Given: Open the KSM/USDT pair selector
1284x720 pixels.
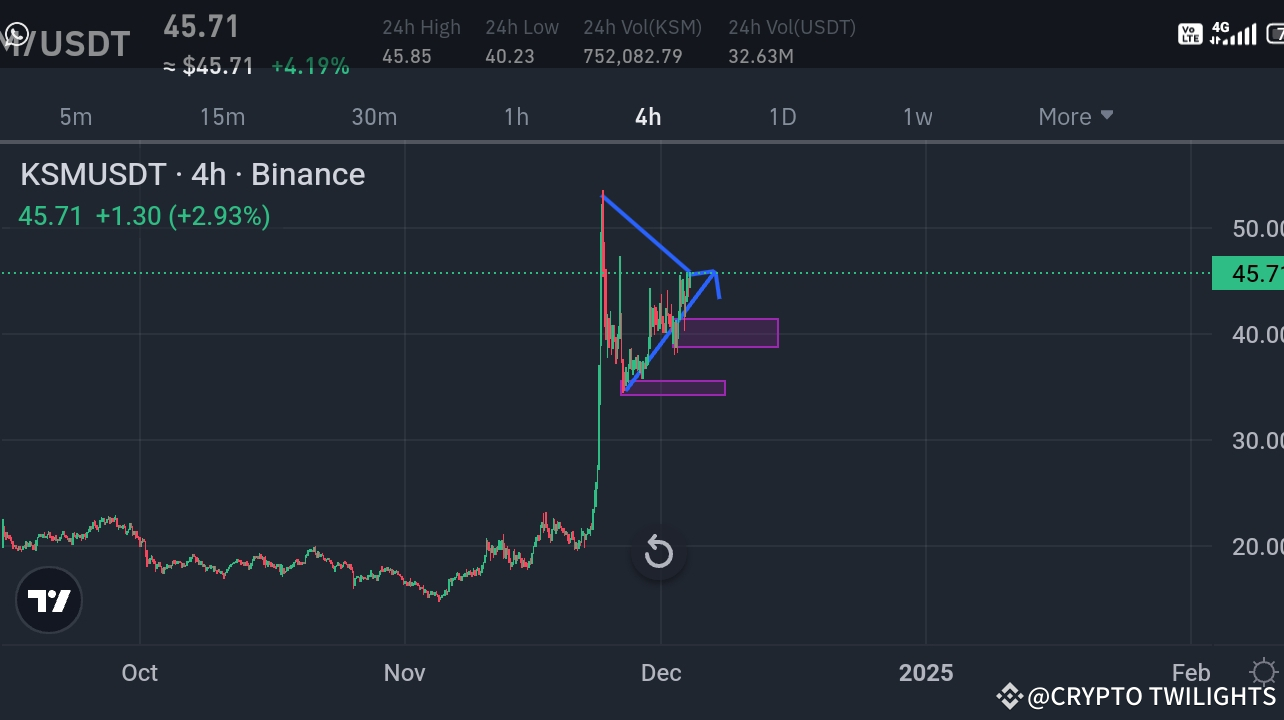Looking at the screenshot, I should tap(67, 42).
